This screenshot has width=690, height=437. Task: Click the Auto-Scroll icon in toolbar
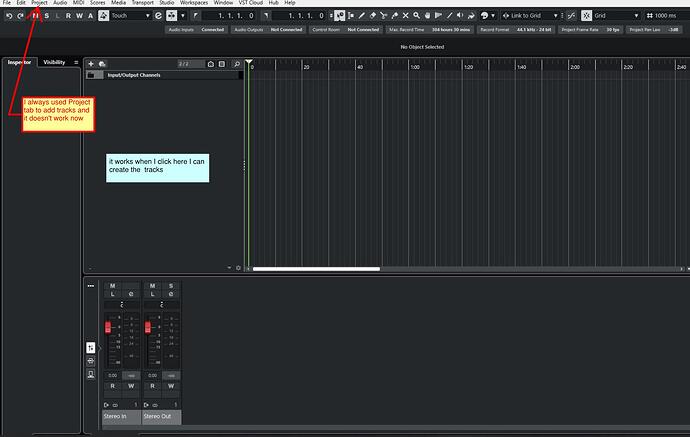coord(171,16)
